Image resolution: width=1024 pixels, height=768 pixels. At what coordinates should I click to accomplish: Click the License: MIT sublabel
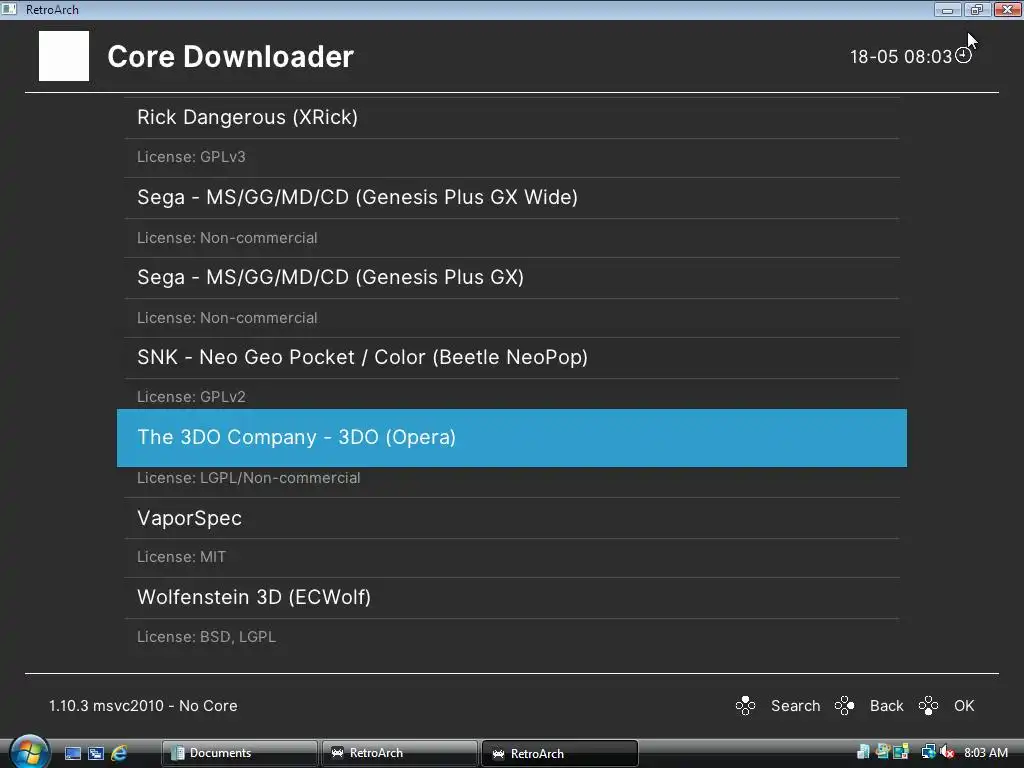181,556
